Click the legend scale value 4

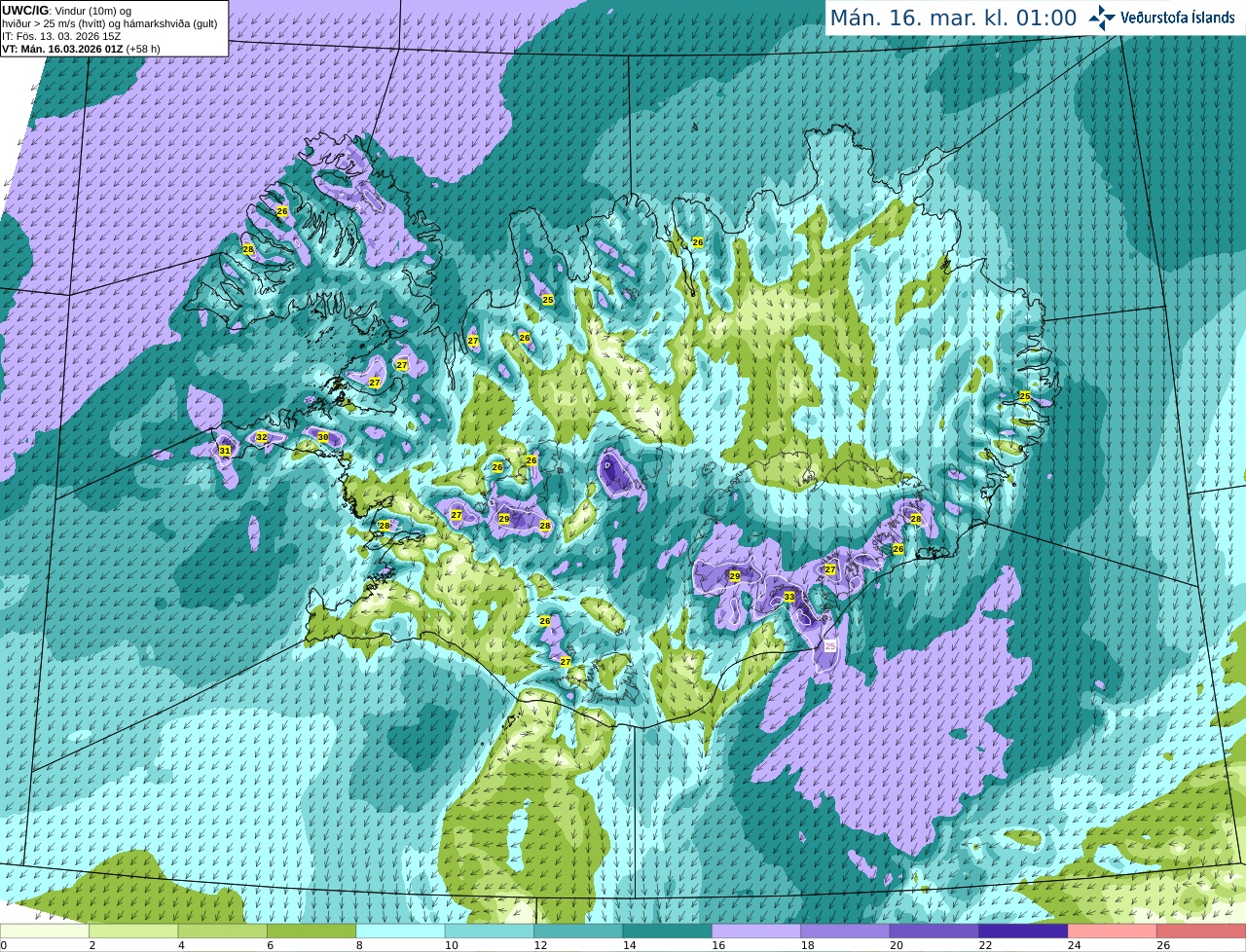181,945
